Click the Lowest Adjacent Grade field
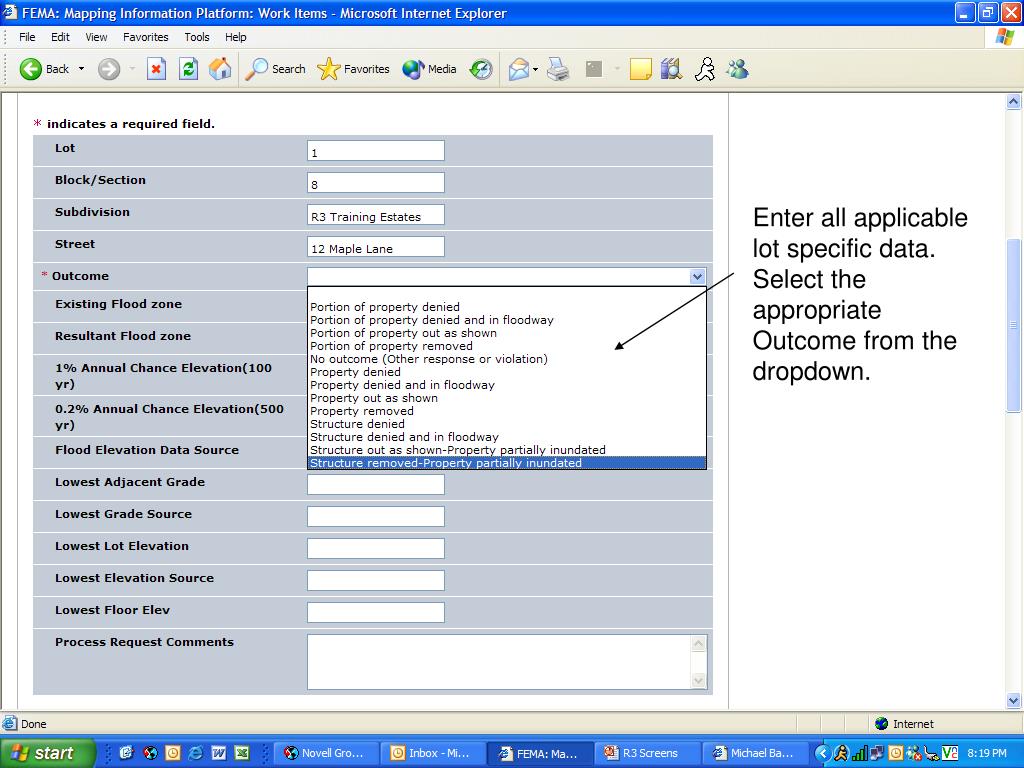Screen dimensions: 1024x768 [x=376, y=485]
